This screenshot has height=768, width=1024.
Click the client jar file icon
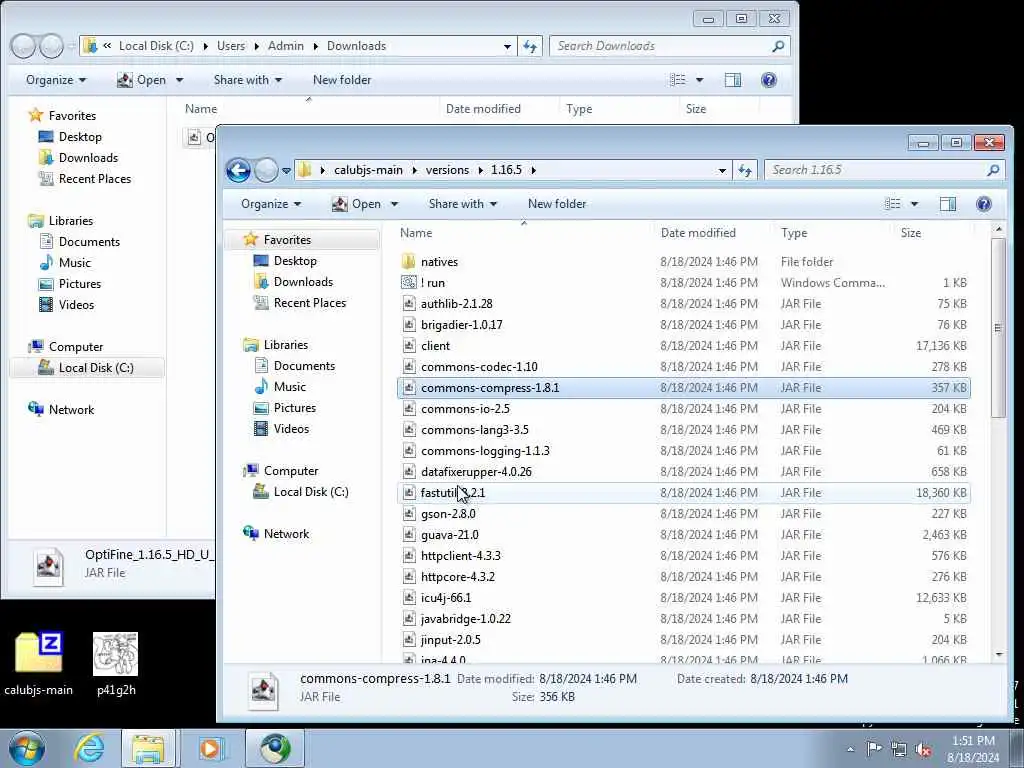pyautogui.click(x=409, y=345)
